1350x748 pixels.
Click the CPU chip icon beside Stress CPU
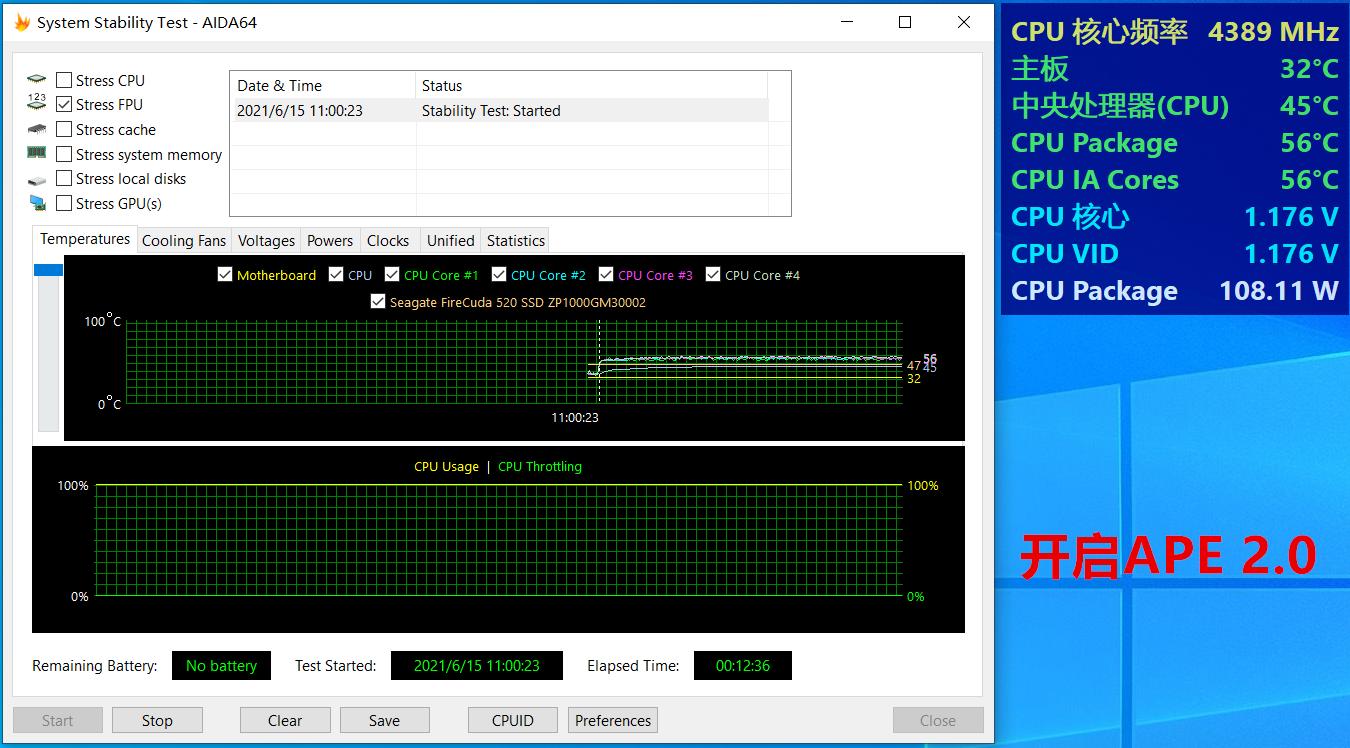[37, 80]
